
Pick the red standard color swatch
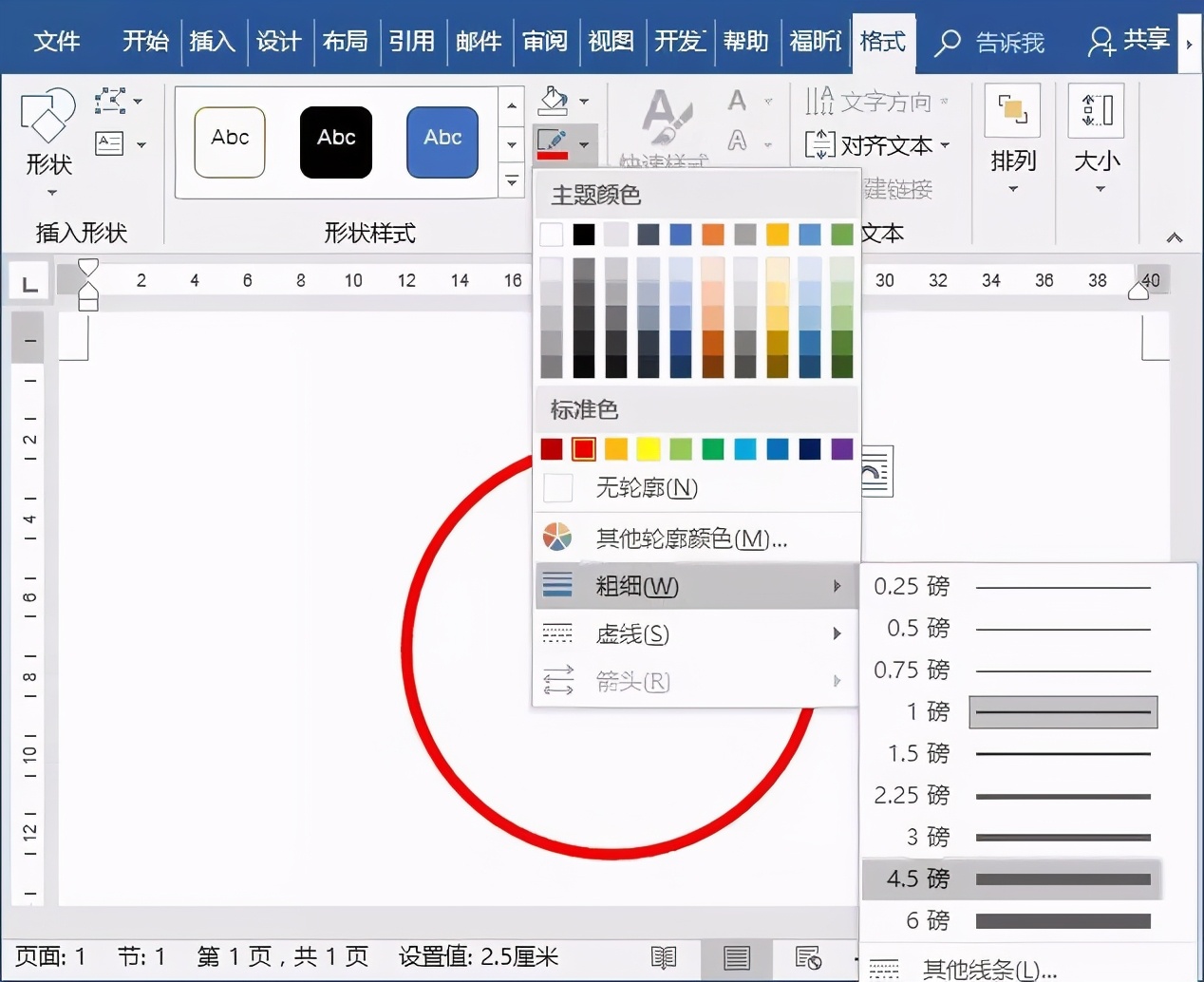click(584, 449)
